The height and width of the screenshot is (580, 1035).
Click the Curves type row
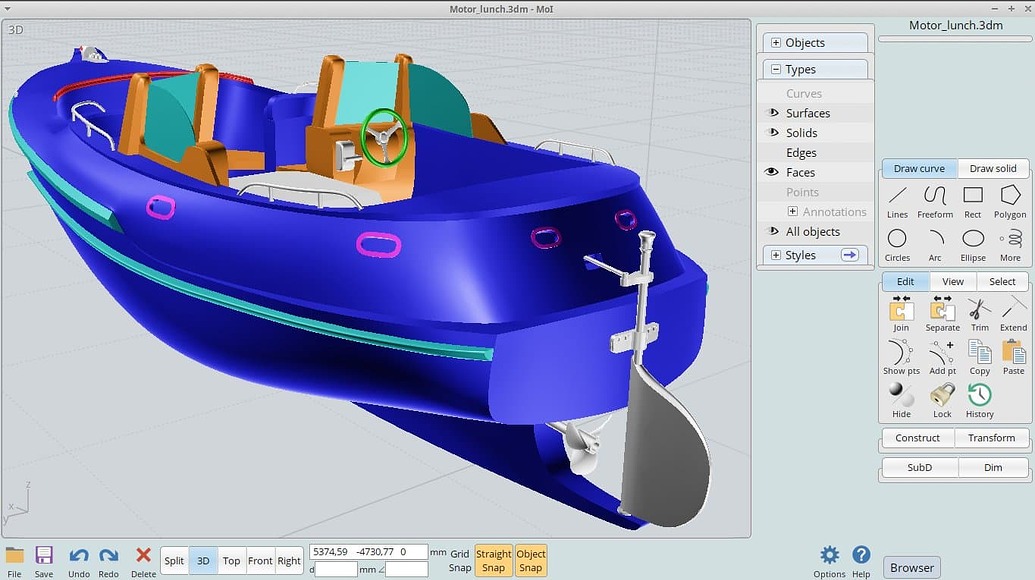(x=816, y=93)
